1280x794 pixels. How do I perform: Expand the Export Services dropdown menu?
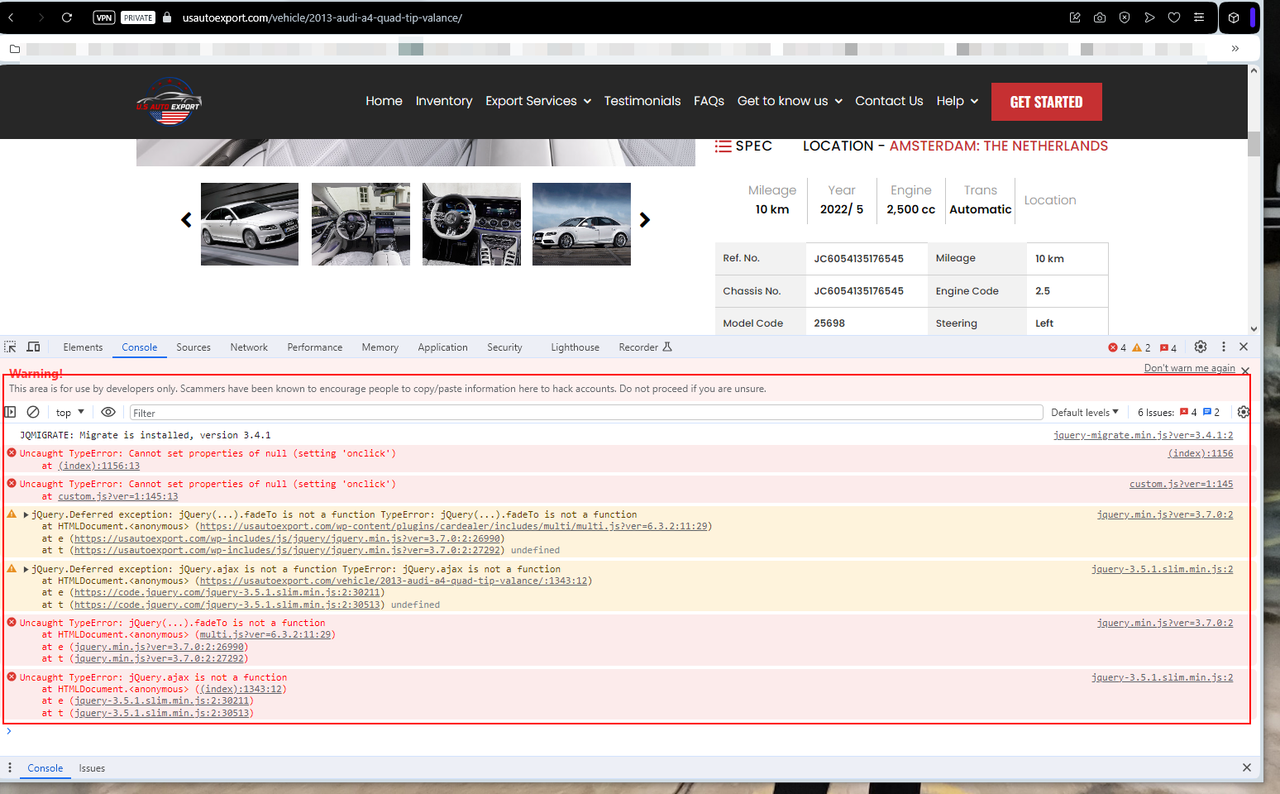(x=538, y=101)
